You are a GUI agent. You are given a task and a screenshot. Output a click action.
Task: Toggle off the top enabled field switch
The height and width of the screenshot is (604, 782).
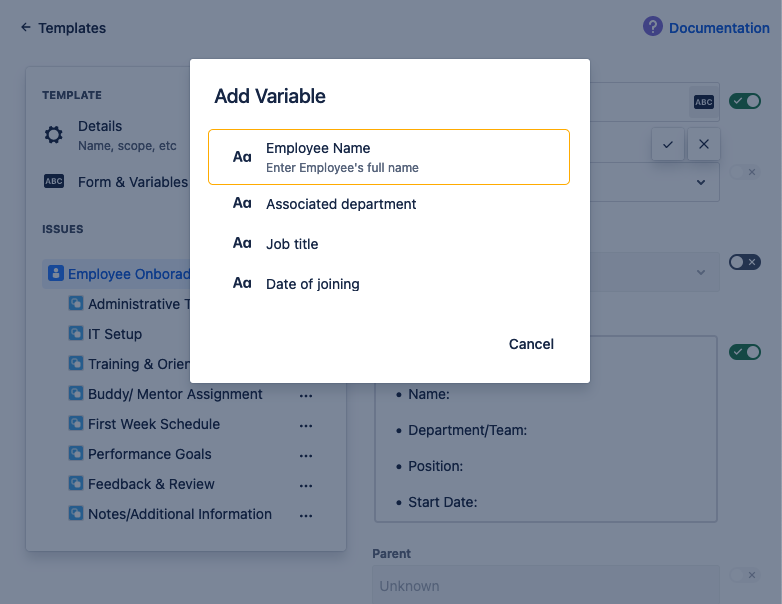[744, 101]
